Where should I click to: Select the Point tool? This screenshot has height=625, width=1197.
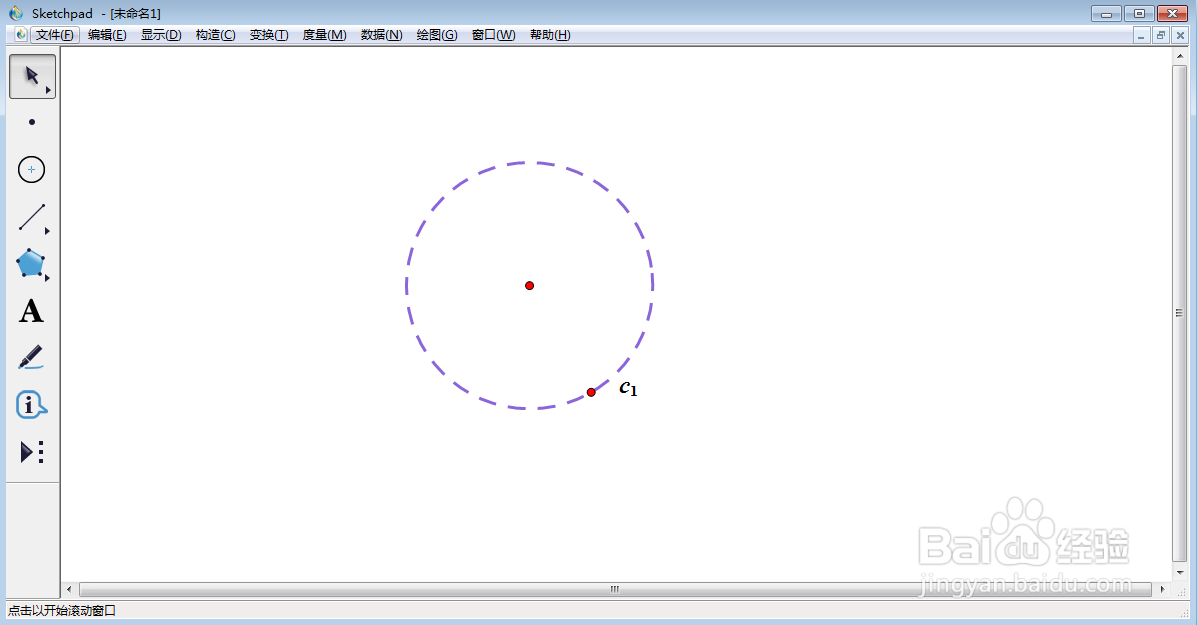(x=31, y=122)
